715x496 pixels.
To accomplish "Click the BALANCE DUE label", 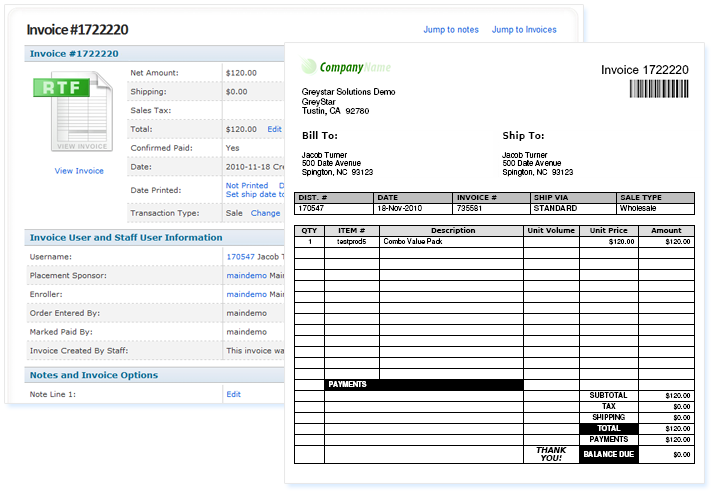I will coord(608,455).
